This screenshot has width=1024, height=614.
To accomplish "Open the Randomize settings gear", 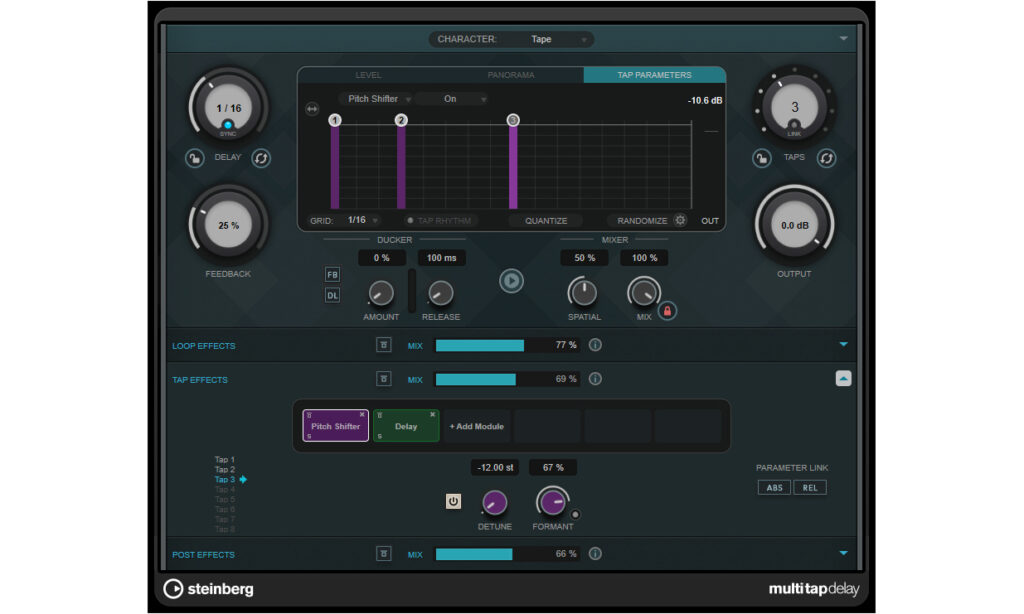I will (x=680, y=220).
